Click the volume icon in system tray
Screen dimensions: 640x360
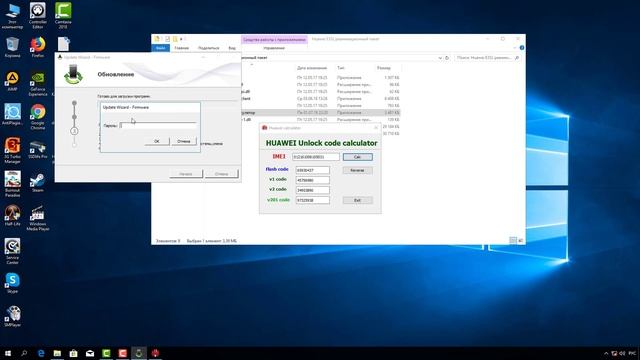(x=622, y=353)
